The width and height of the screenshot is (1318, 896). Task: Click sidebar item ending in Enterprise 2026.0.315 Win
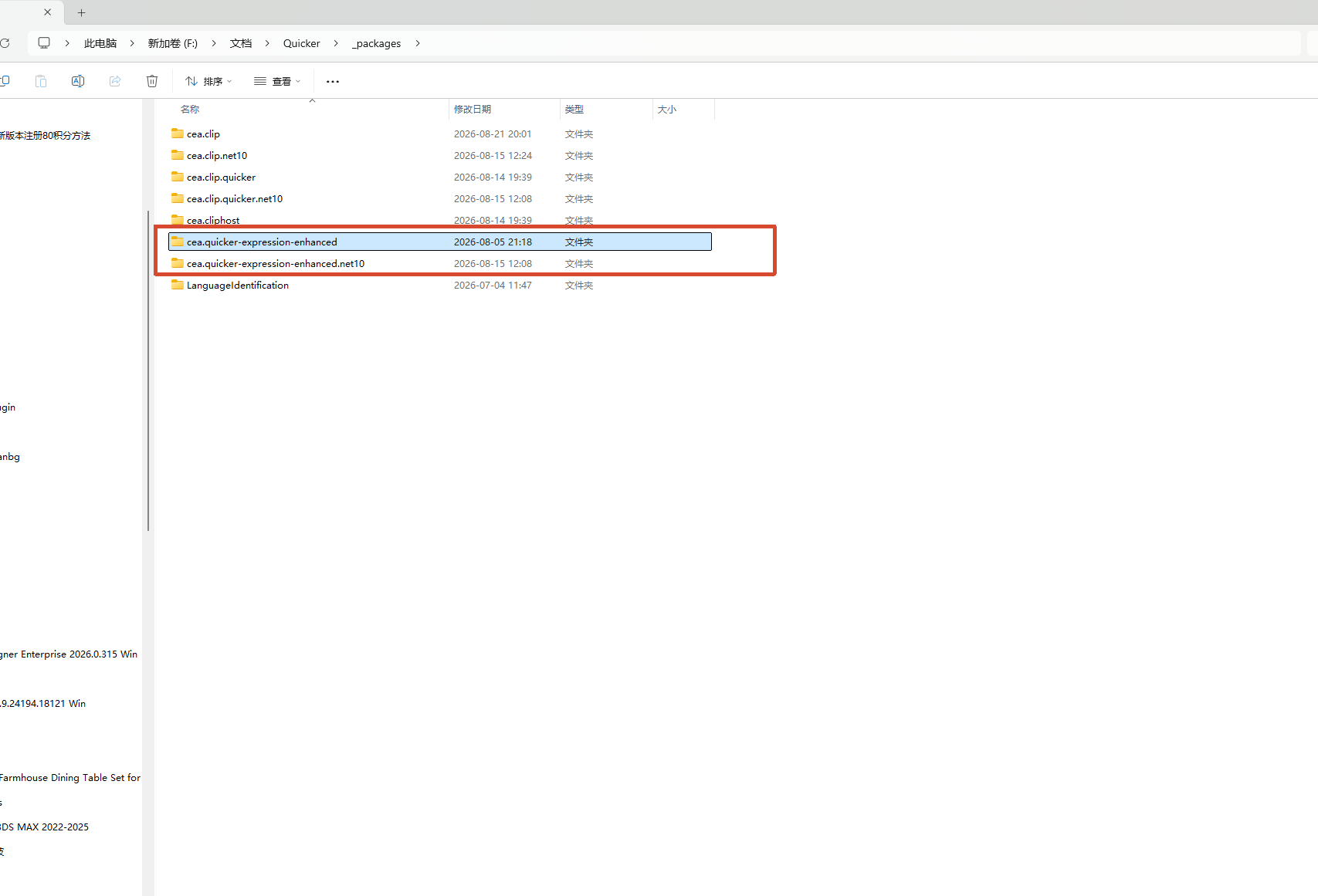[x=69, y=654]
